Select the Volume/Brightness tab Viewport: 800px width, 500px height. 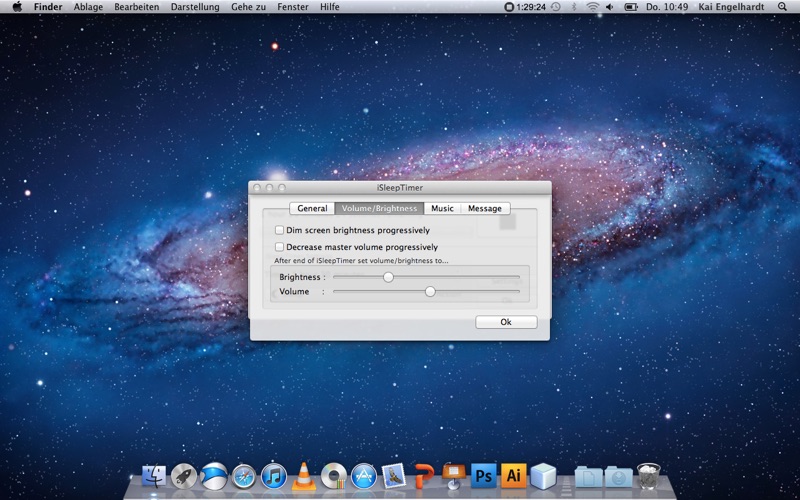(379, 208)
